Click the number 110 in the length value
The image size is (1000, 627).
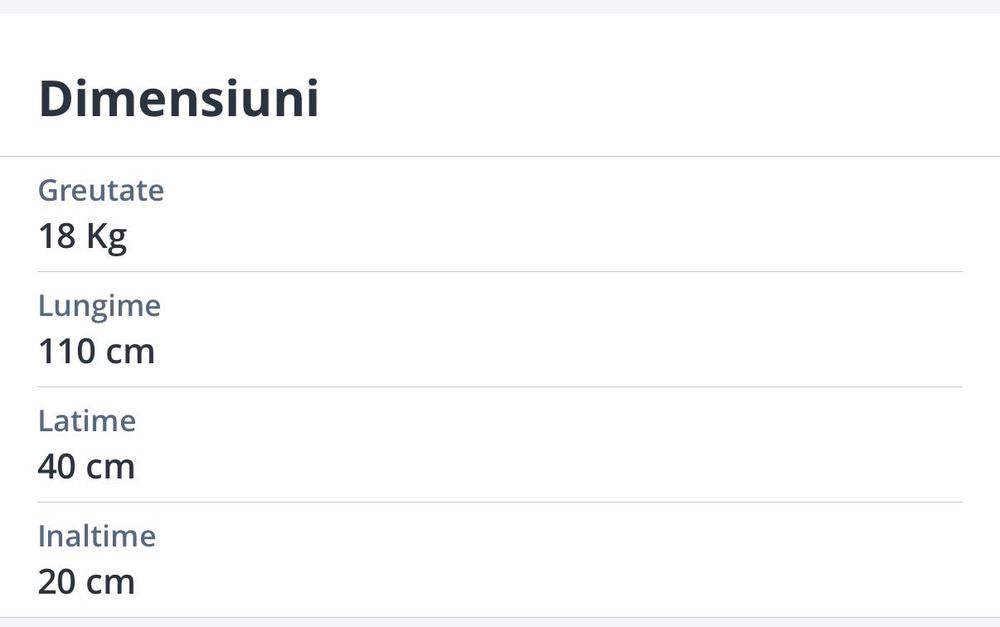click(x=67, y=352)
